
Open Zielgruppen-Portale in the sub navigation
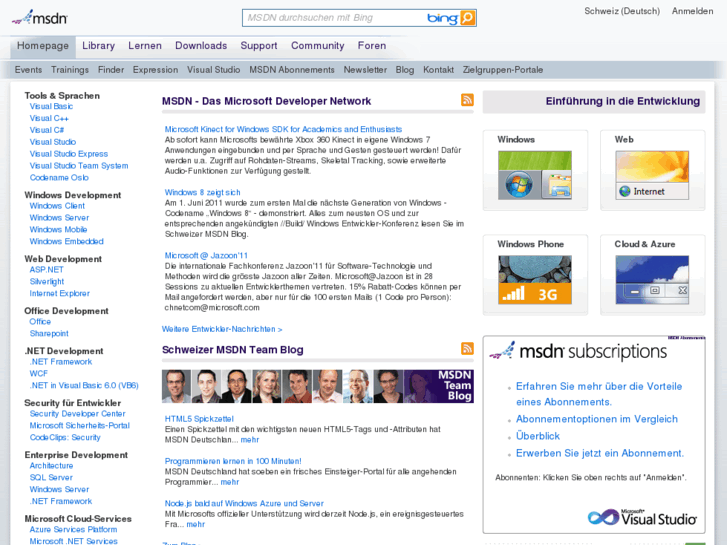503,70
